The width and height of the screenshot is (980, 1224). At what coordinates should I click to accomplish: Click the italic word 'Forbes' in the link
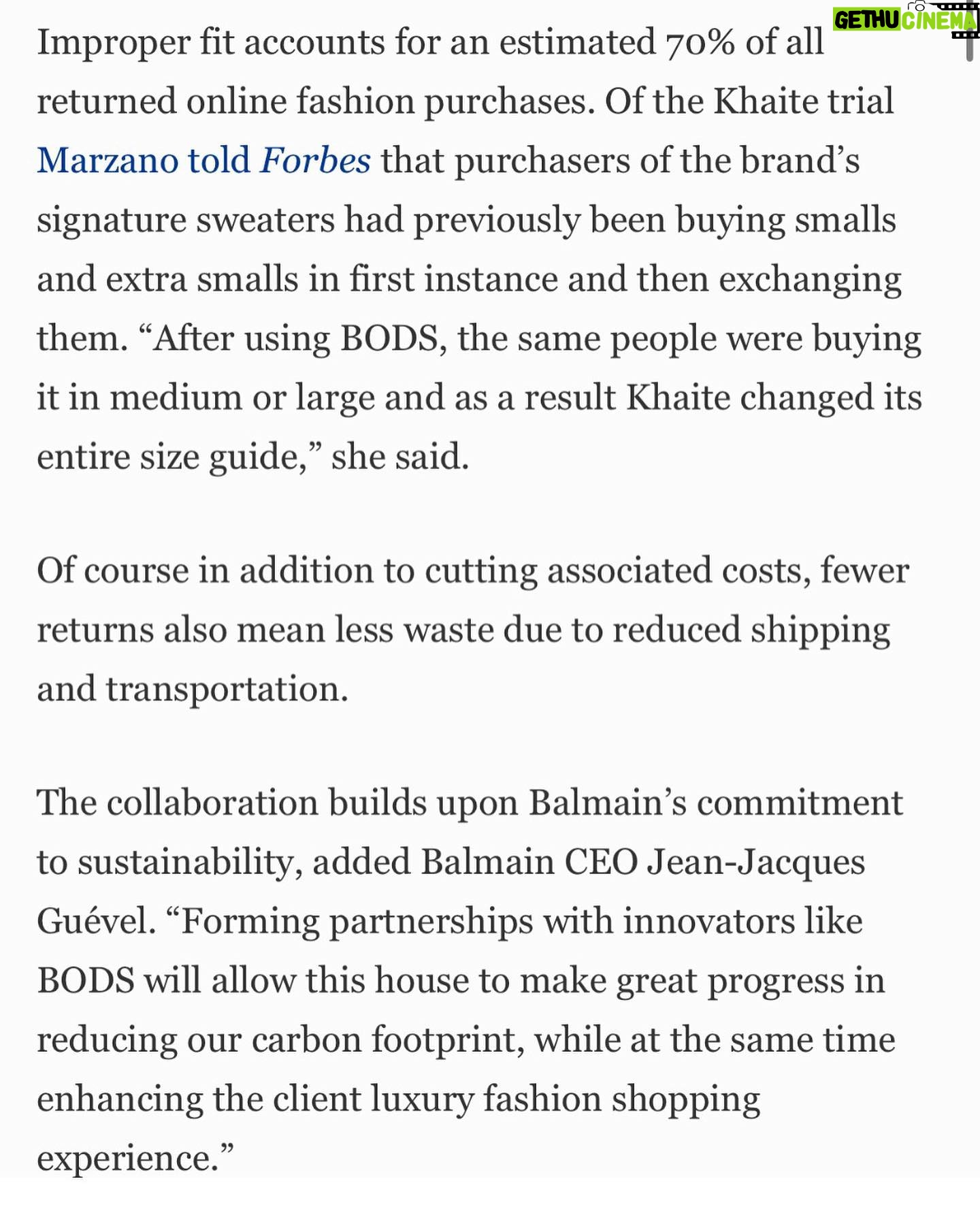[x=316, y=161]
